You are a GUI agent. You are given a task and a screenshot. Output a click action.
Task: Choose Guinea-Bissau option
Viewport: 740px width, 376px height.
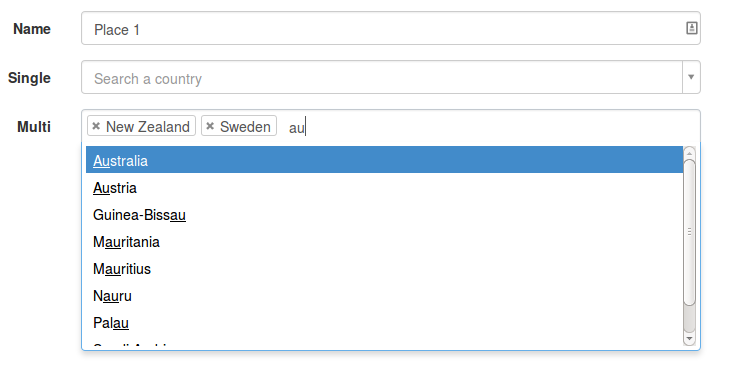coord(384,215)
